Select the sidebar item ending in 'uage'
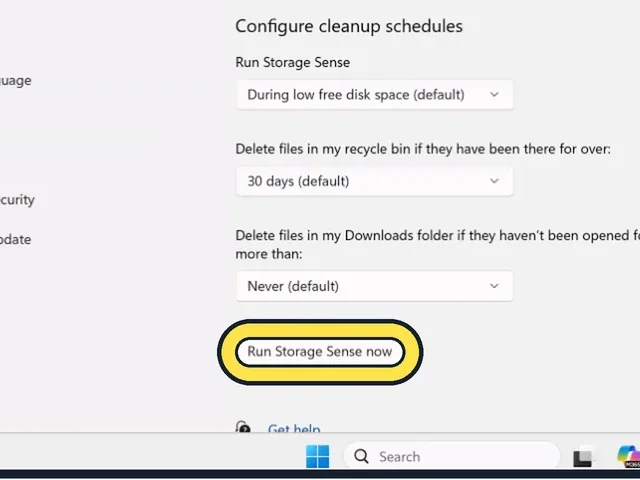Screen dimensions: 640x480 click(16, 81)
